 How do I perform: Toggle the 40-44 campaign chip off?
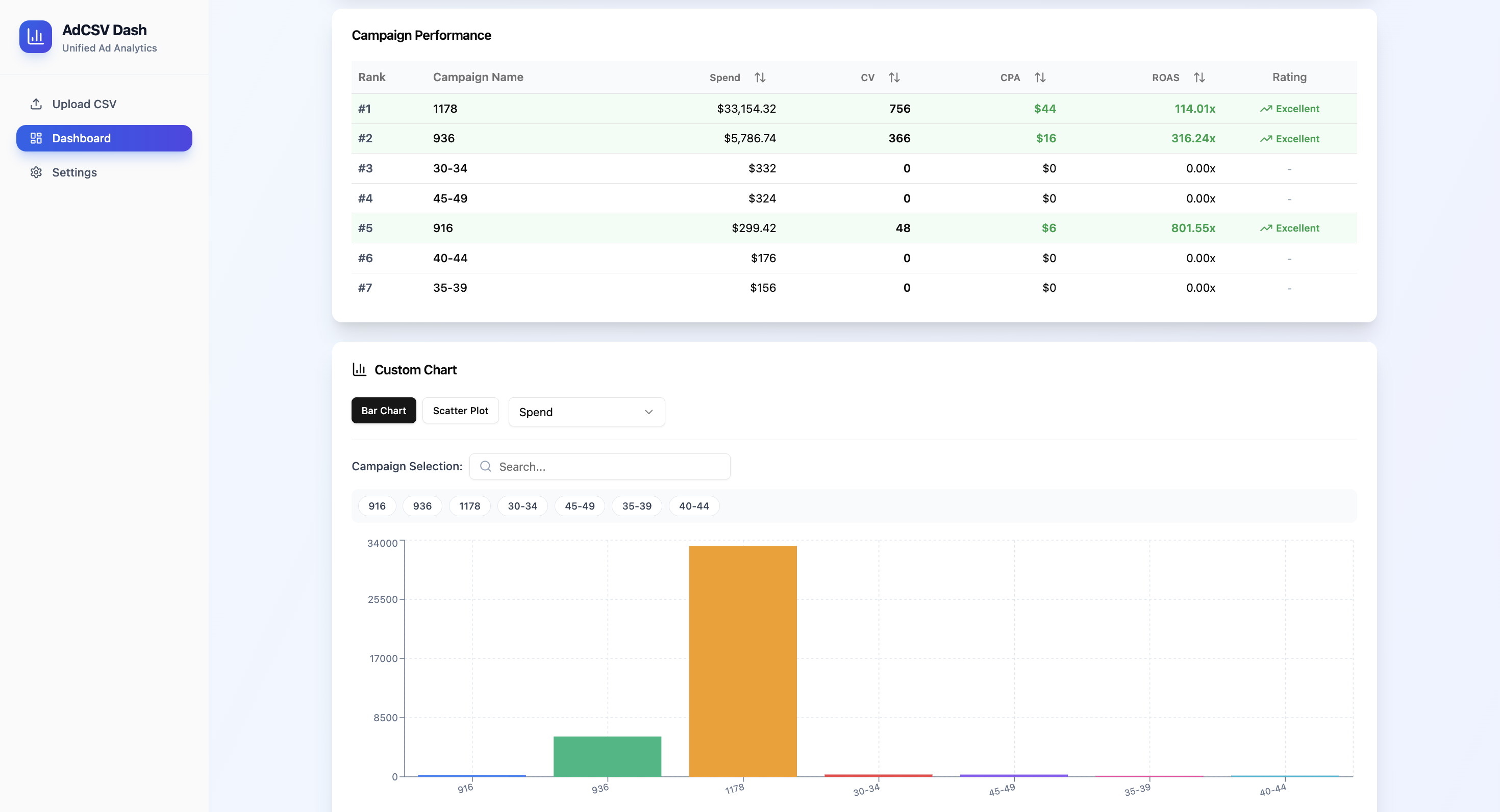pyautogui.click(x=693, y=506)
